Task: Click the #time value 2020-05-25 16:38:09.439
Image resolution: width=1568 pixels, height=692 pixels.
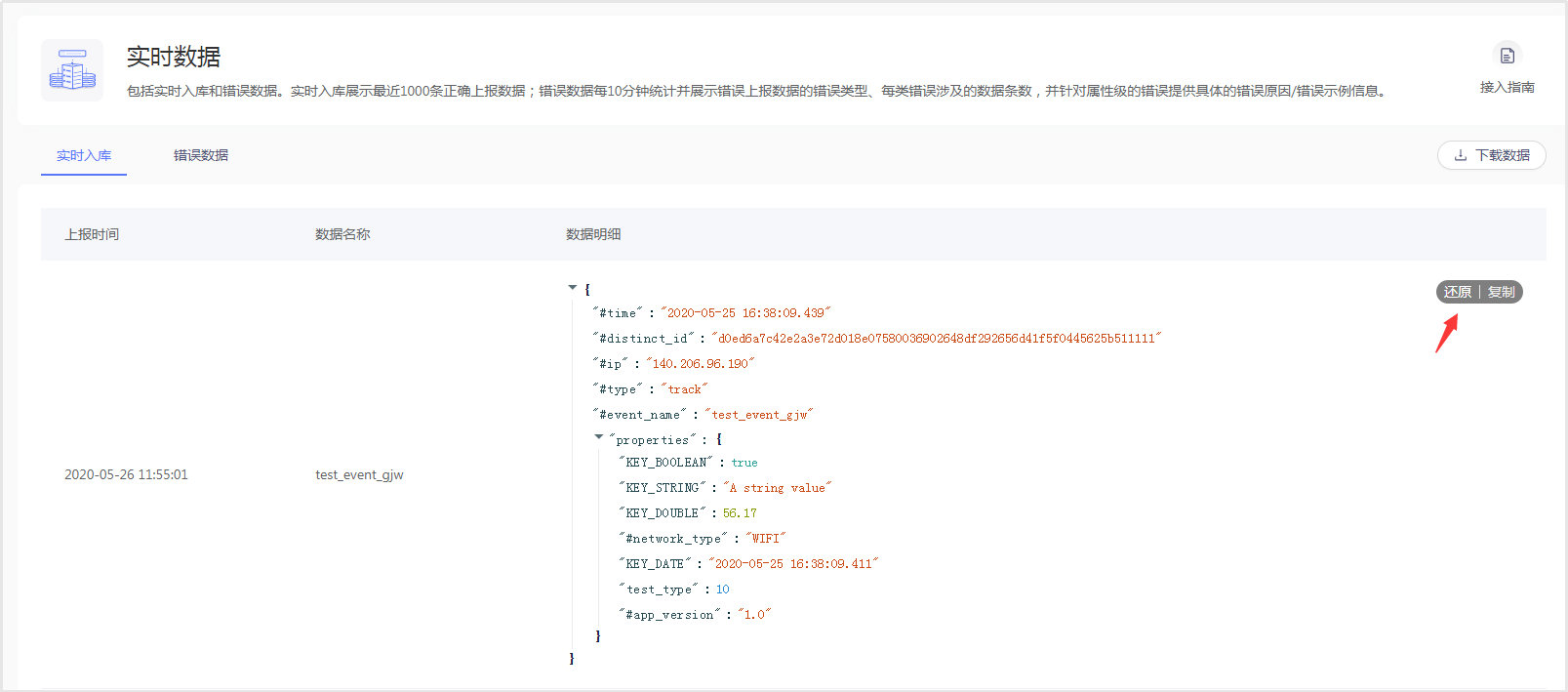Action: (746, 313)
